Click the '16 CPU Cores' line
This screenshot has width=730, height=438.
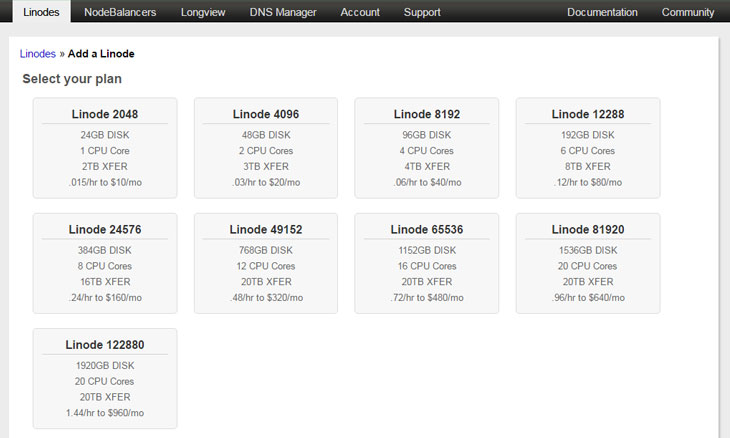[427, 266]
